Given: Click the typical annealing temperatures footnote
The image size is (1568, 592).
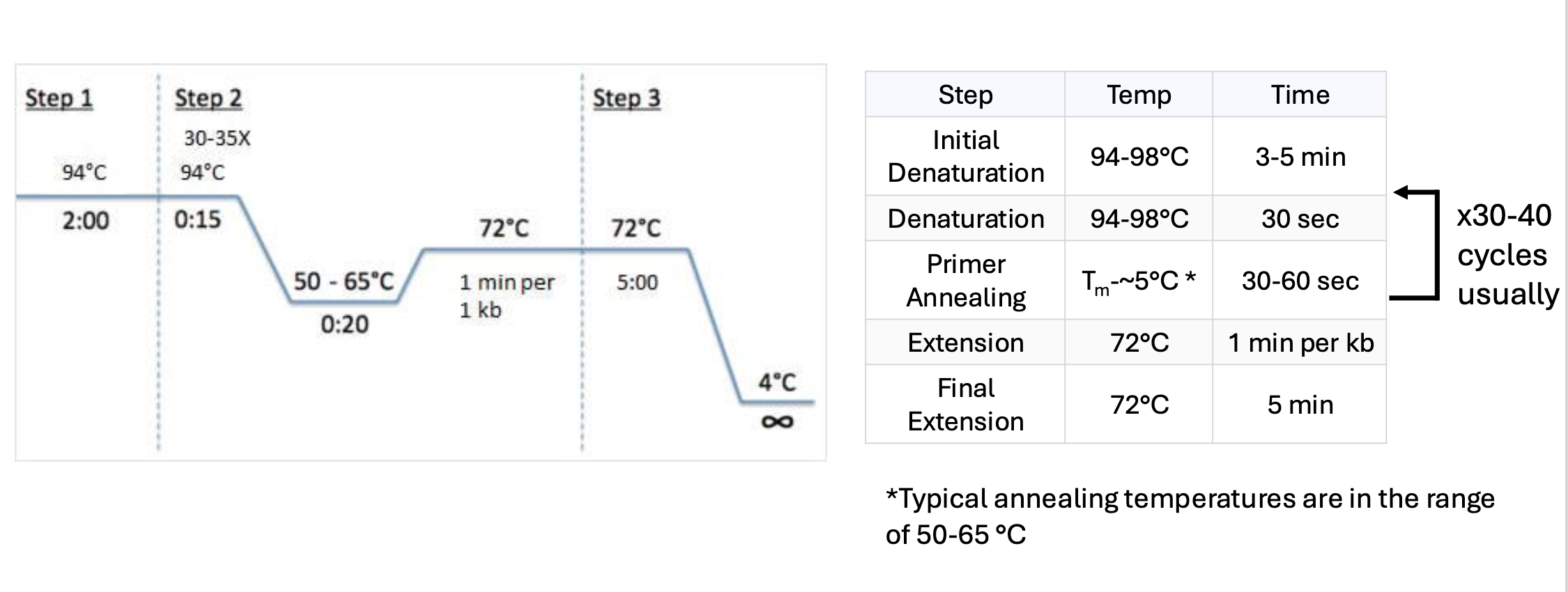Looking at the screenshot, I should click(1190, 516).
